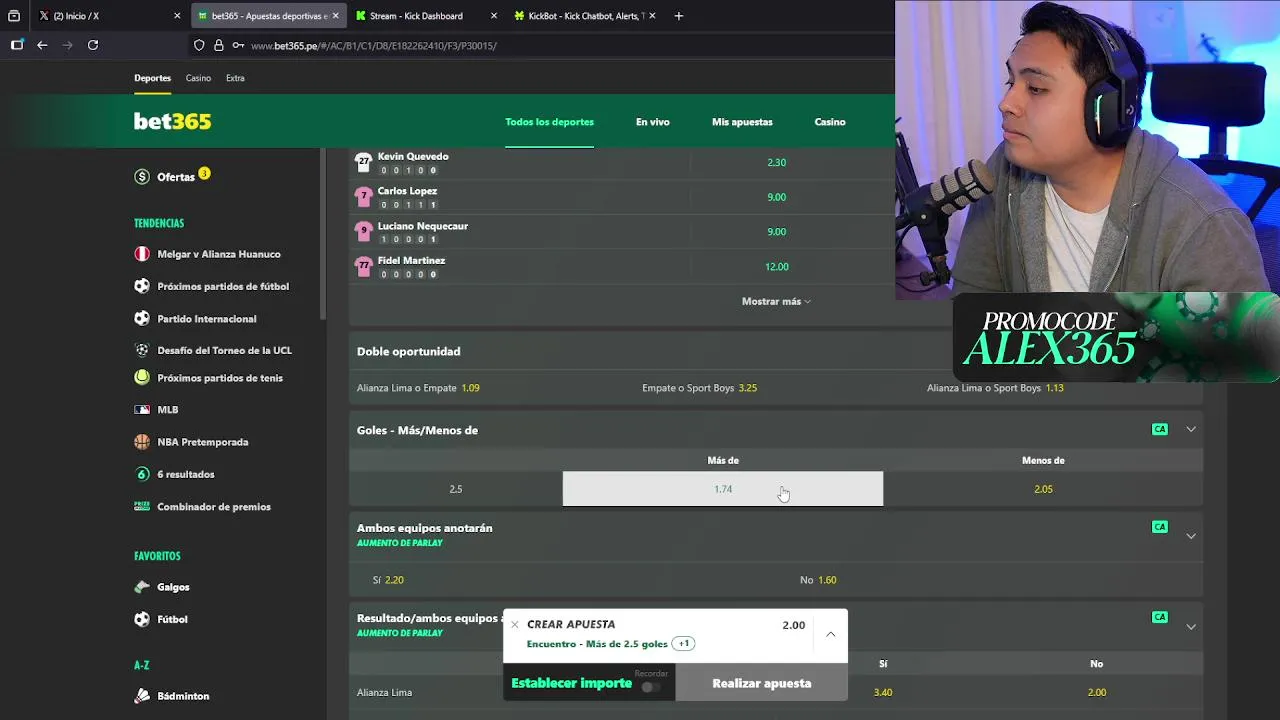Select Extra in top navigation

click(235, 78)
